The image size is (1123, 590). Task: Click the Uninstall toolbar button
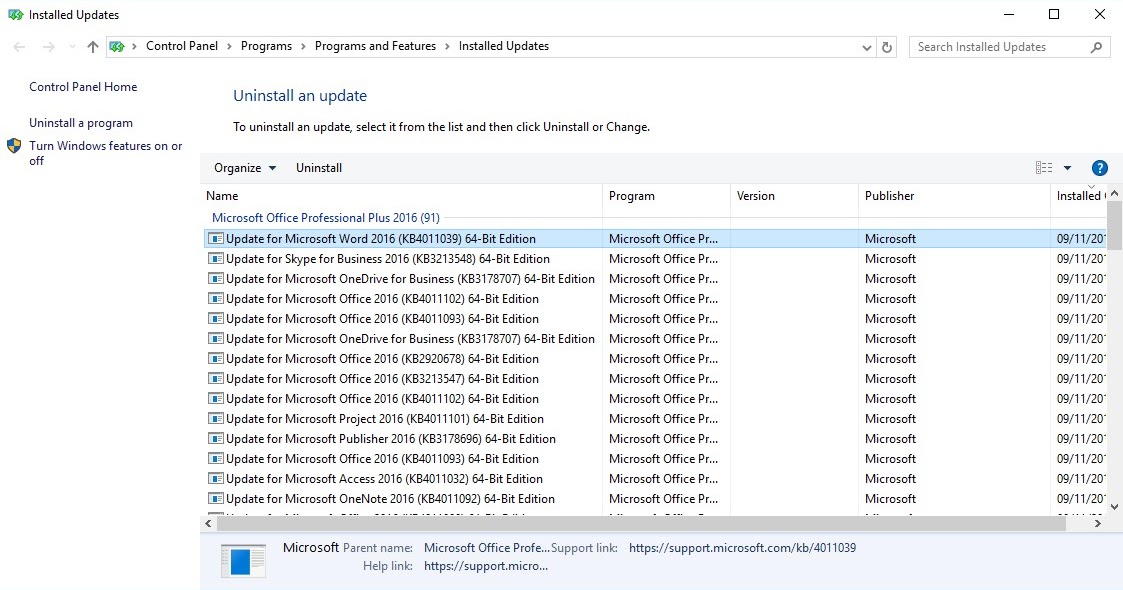[319, 168]
